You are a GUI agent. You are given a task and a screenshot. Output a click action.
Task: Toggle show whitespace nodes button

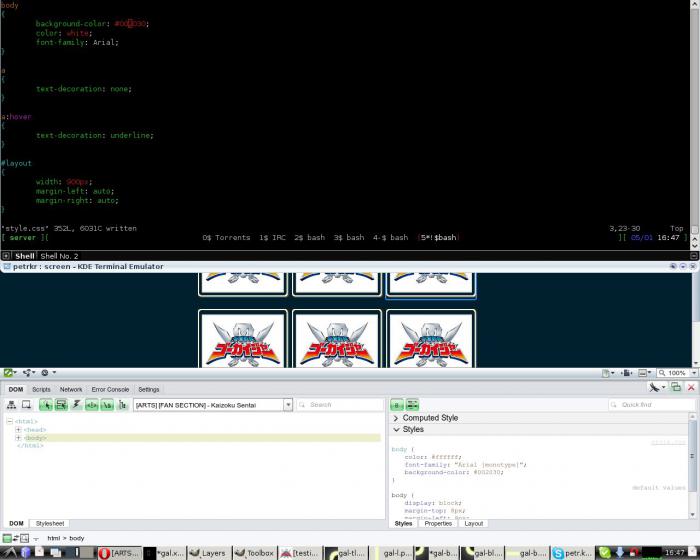tap(107, 405)
